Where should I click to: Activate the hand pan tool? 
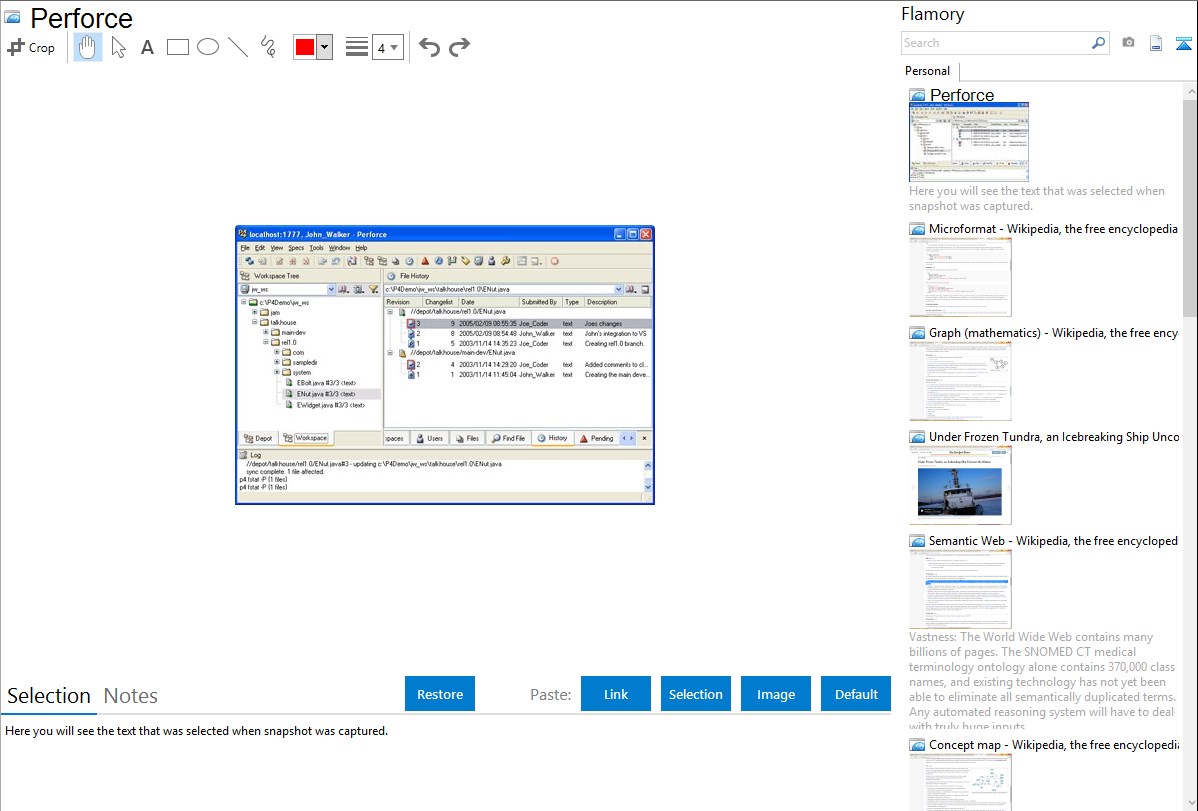87,47
